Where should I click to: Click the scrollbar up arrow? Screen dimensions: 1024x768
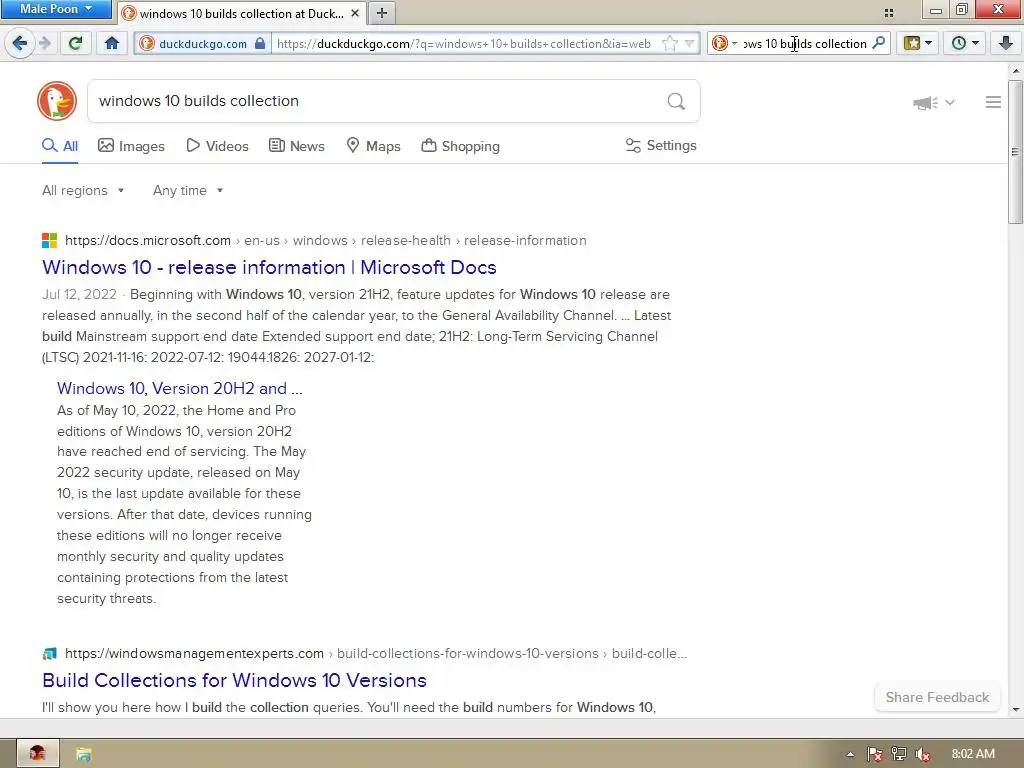(1016, 71)
